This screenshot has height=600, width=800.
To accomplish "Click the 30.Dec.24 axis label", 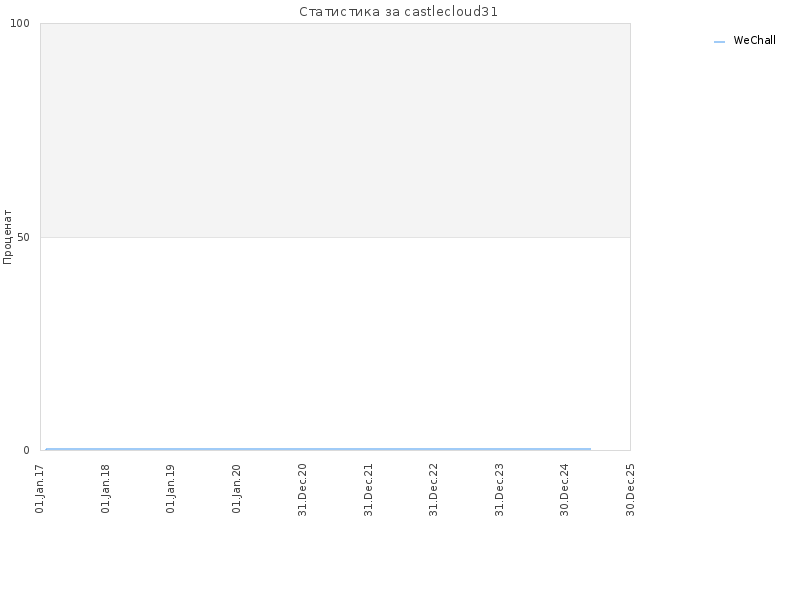I will tap(564, 490).
